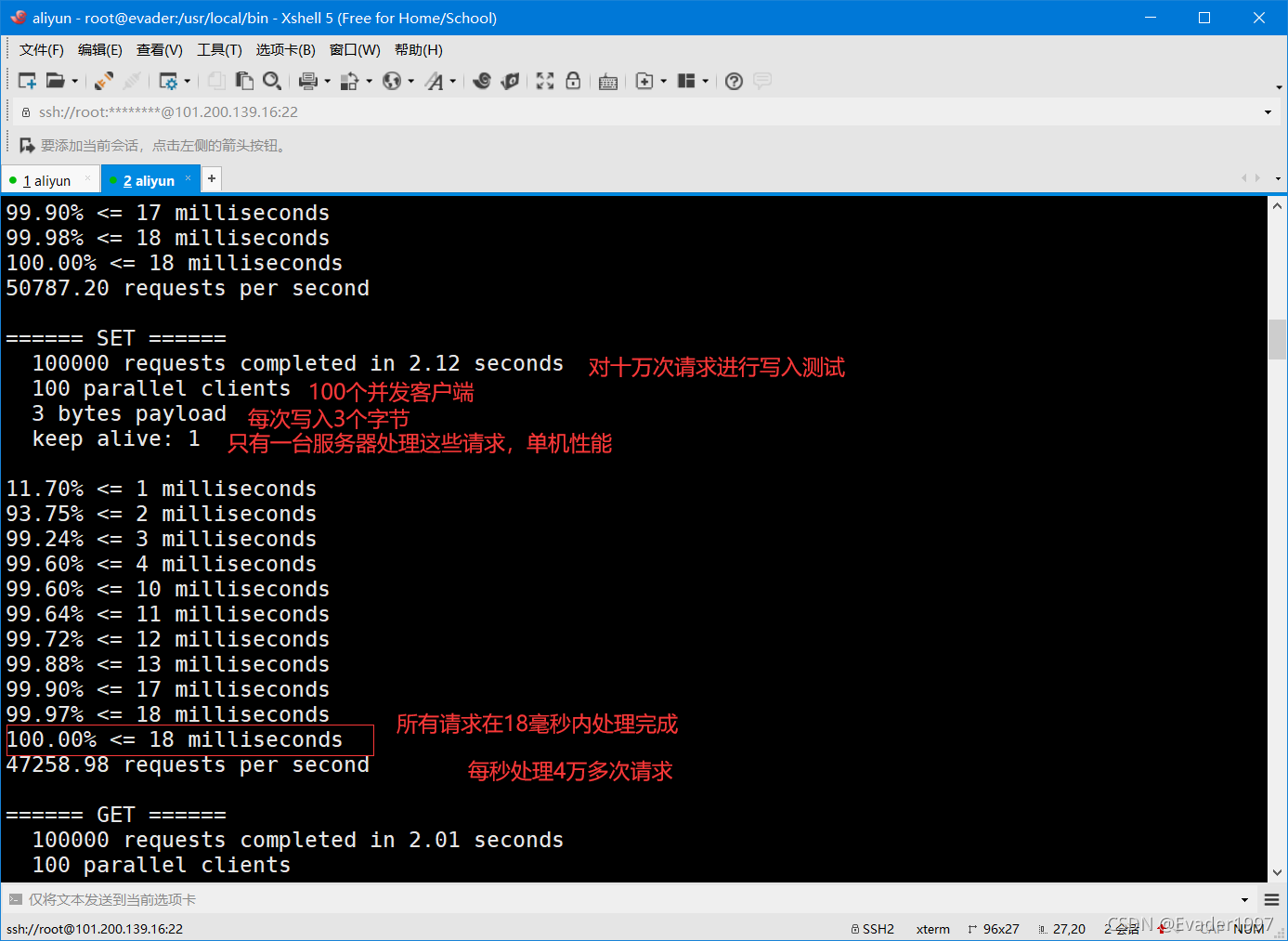This screenshot has width=1288, height=941.
Task: Click the Layout arrange icon
Action: click(x=686, y=81)
